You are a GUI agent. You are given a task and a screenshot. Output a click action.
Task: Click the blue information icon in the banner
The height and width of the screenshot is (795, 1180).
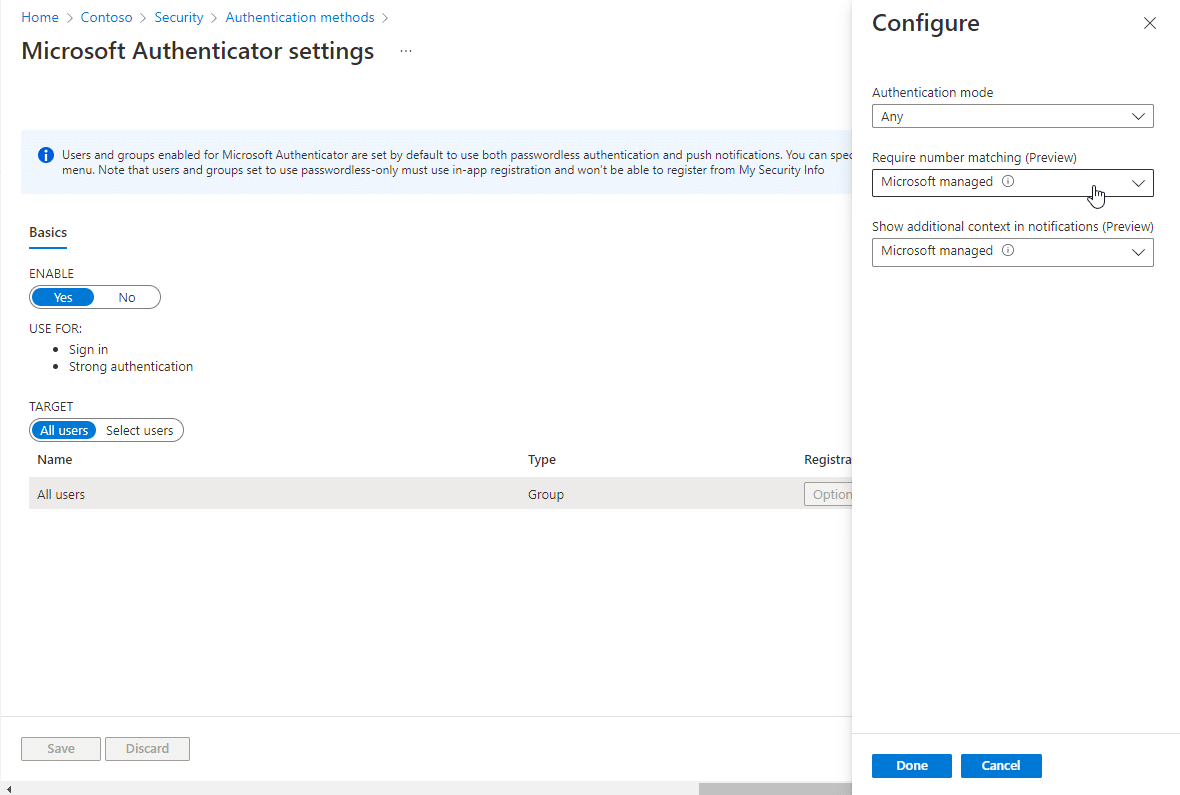(46, 155)
